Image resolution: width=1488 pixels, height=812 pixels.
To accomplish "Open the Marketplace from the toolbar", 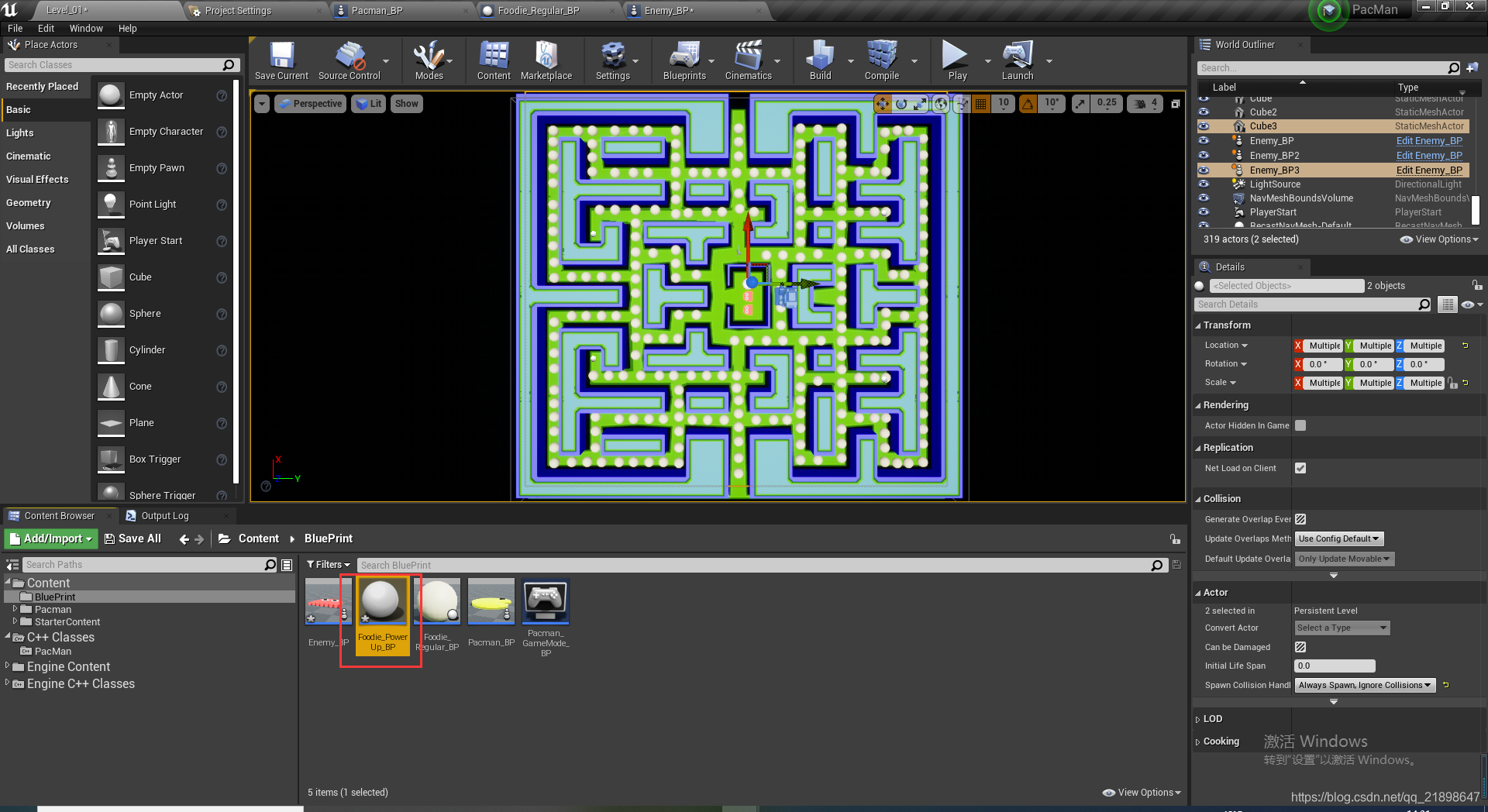I will click(546, 61).
